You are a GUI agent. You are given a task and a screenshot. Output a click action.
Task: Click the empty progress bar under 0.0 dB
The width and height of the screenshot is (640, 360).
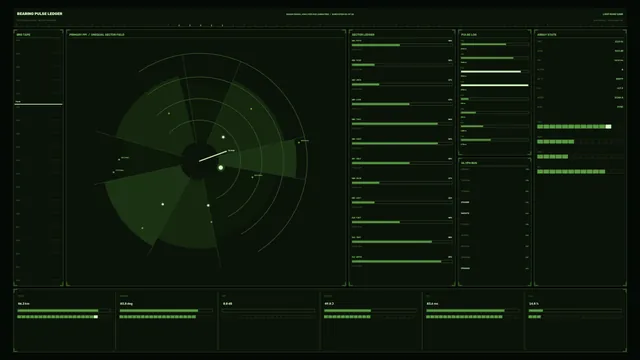pyautogui.click(x=268, y=311)
